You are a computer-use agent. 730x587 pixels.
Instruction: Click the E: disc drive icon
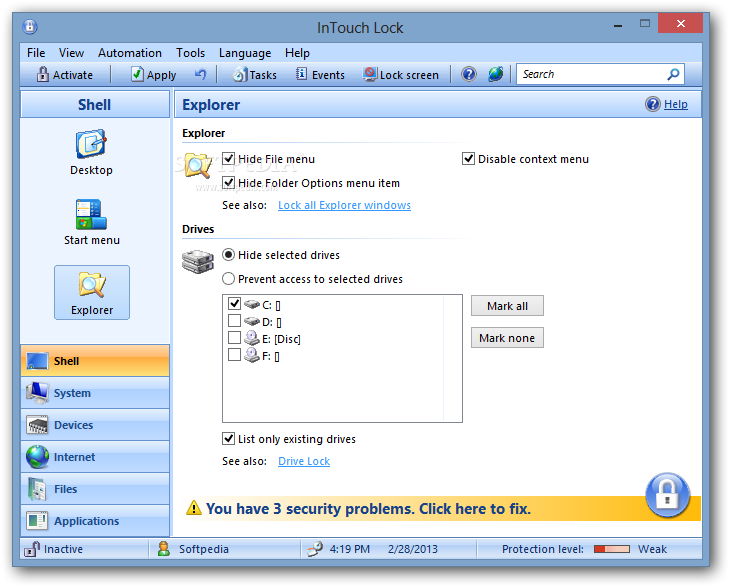[x=252, y=338]
